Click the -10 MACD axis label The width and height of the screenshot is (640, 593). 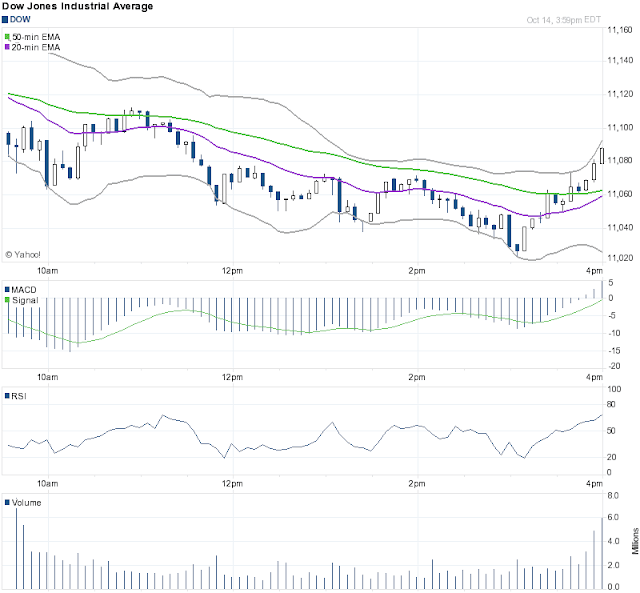tap(614, 333)
